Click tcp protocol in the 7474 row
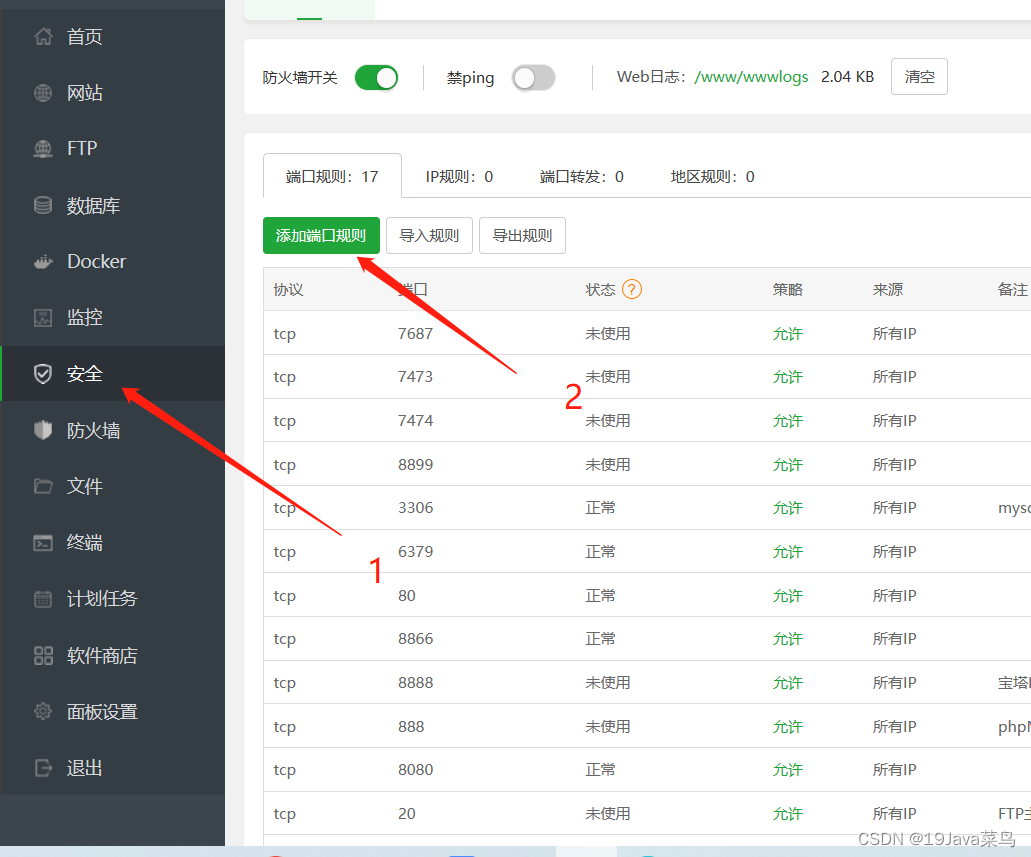1031x857 pixels. (285, 421)
